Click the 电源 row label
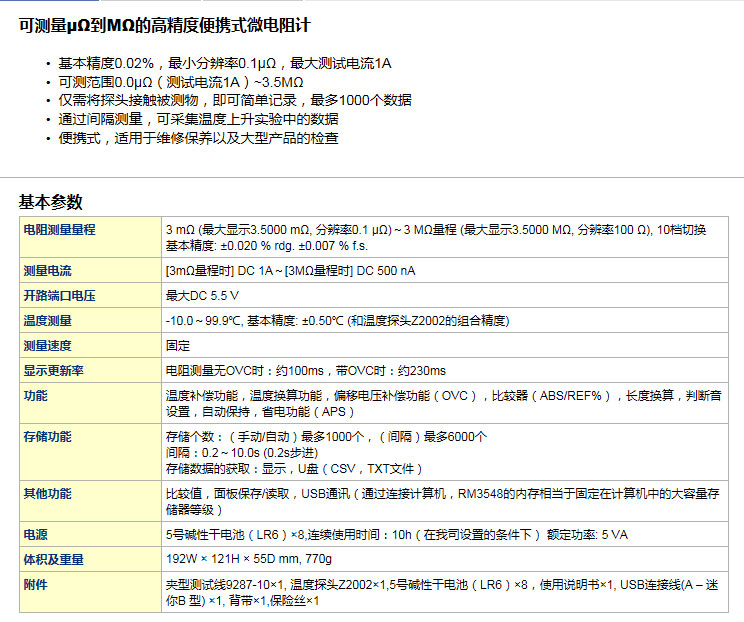This screenshot has width=744, height=622. [x=35, y=535]
